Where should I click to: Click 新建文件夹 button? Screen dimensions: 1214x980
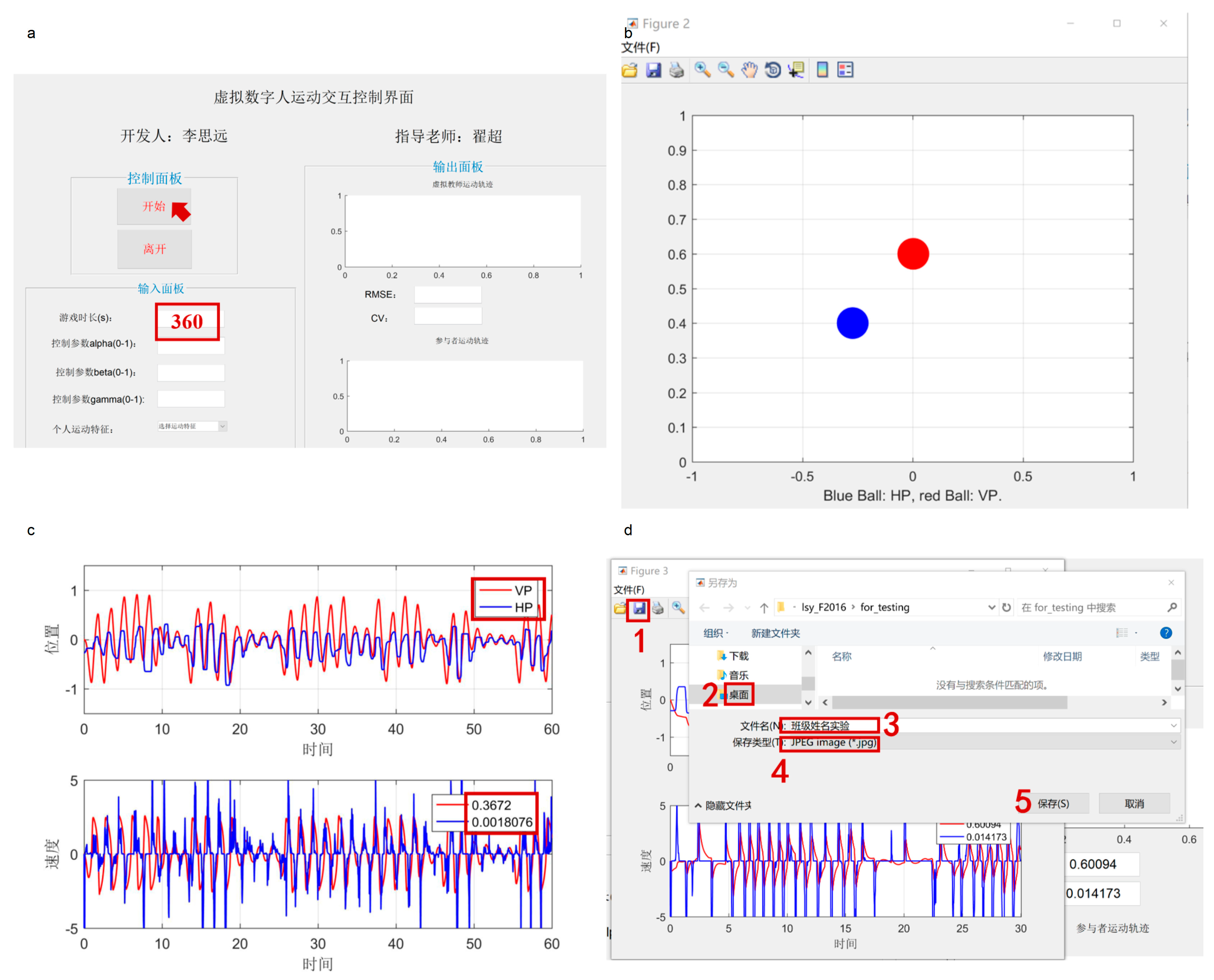pyautogui.click(x=775, y=633)
